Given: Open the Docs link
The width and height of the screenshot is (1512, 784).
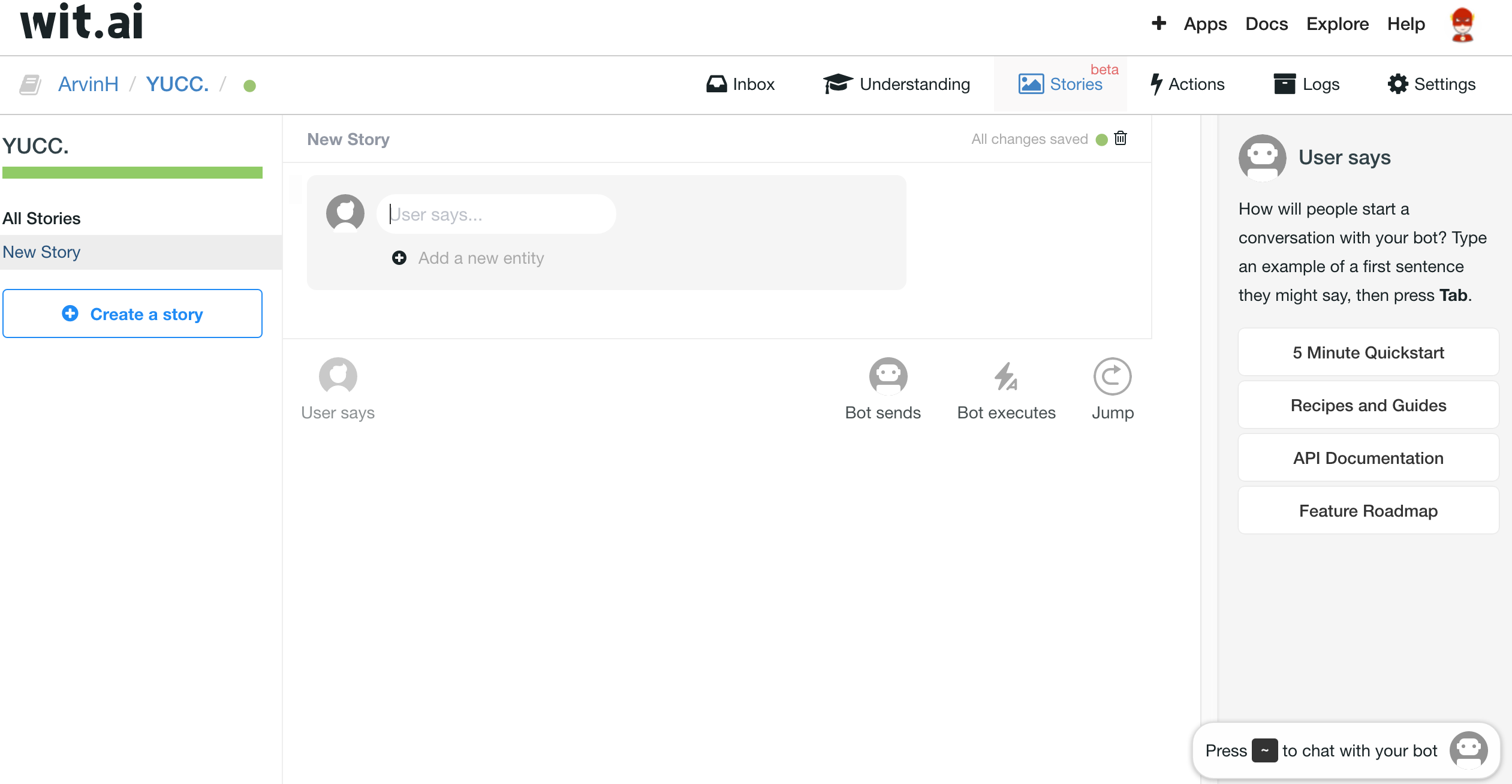Looking at the screenshot, I should click(x=1267, y=24).
